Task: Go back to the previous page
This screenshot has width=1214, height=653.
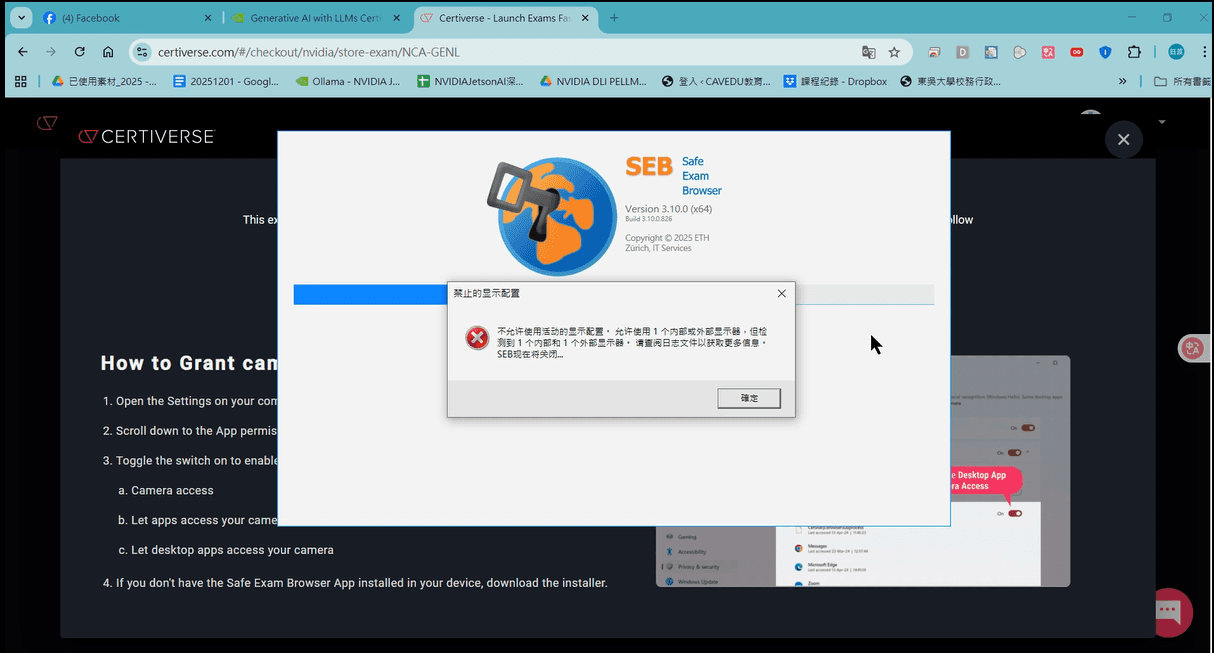Action: (x=22, y=52)
